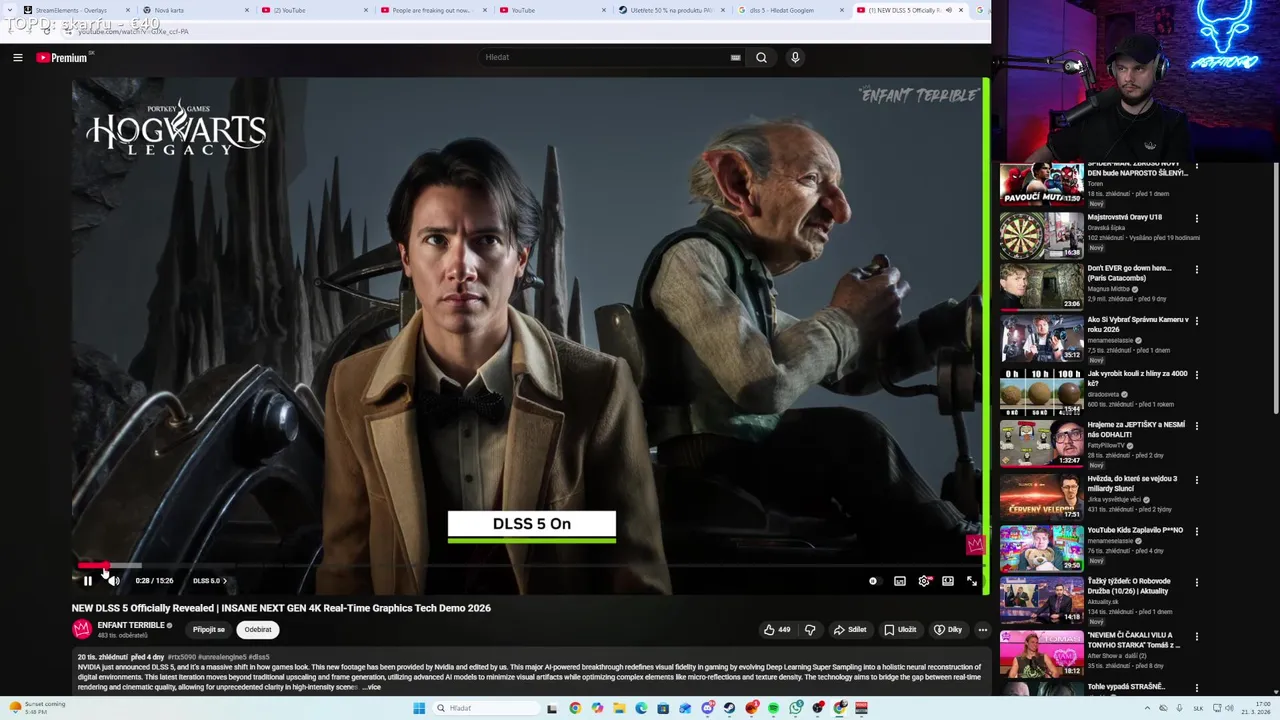This screenshot has width=1280, height=720.
Task: Open player settings gear menu
Action: point(924,581)
